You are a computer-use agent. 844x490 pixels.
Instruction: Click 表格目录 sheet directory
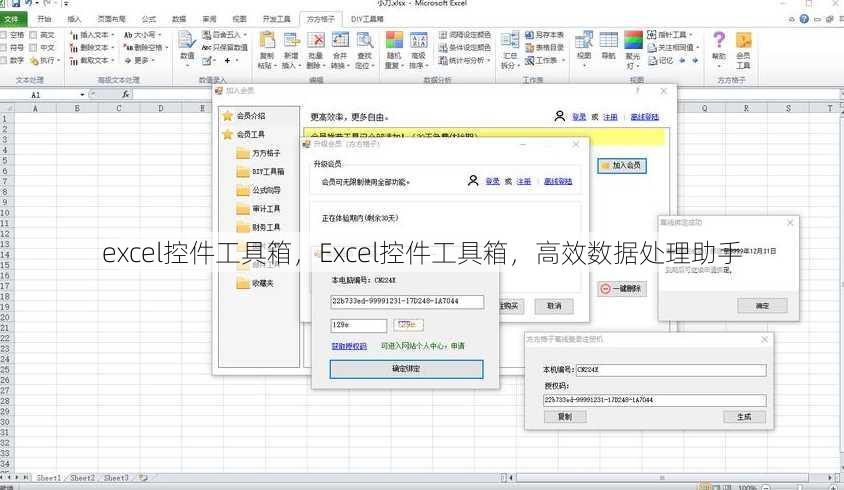point(545,47)
